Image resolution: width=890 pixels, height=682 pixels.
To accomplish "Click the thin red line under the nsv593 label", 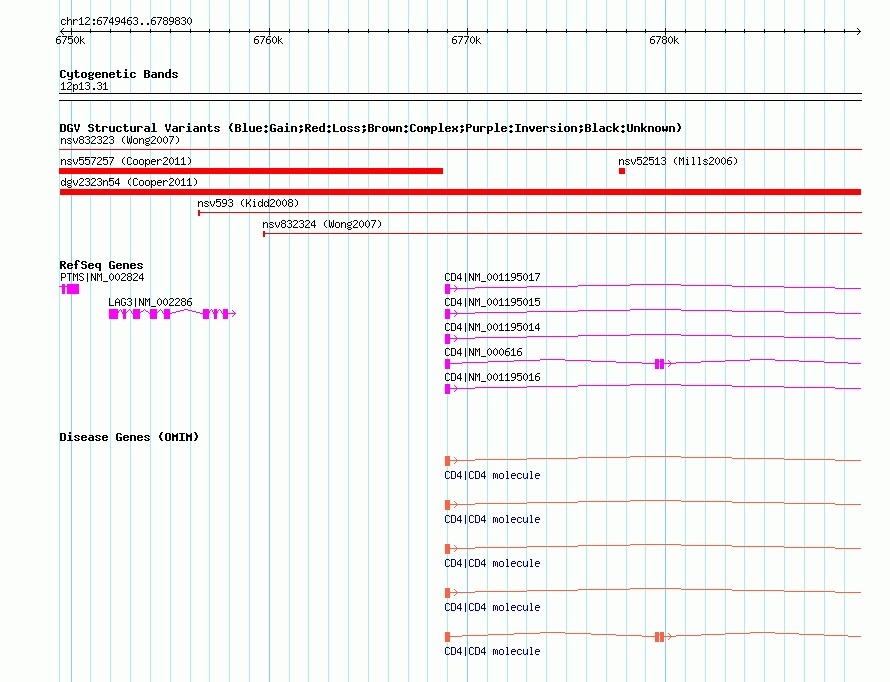I will (530, 213).
